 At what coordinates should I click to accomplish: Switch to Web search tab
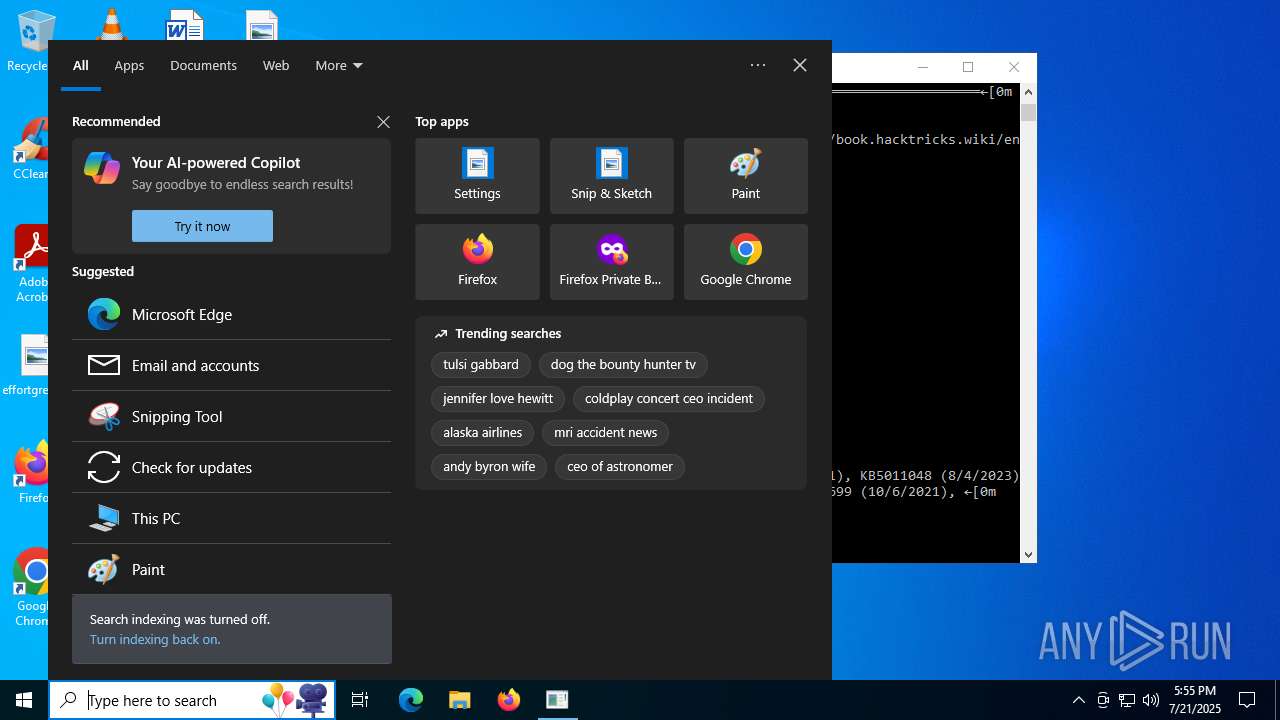[276, 65]
